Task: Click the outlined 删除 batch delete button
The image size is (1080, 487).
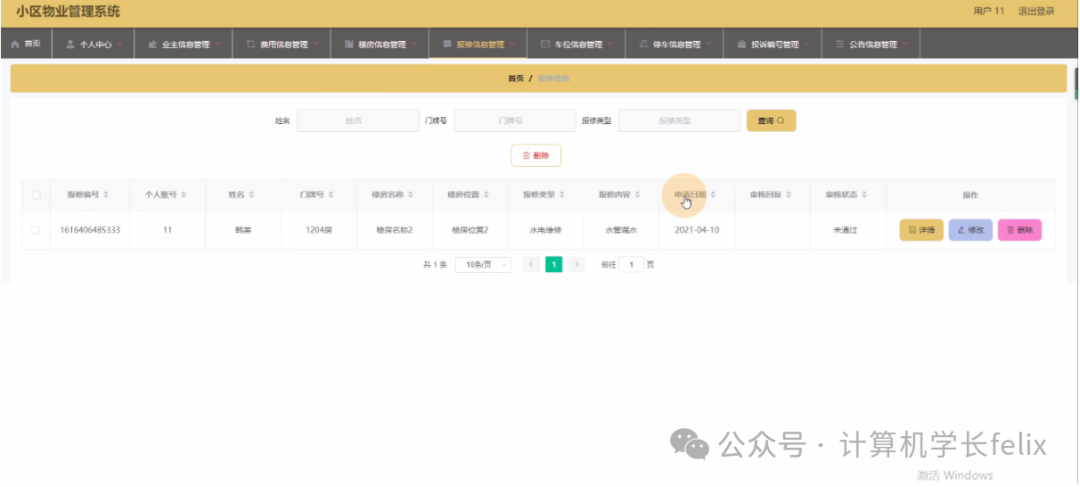Action: pos(536,156)
